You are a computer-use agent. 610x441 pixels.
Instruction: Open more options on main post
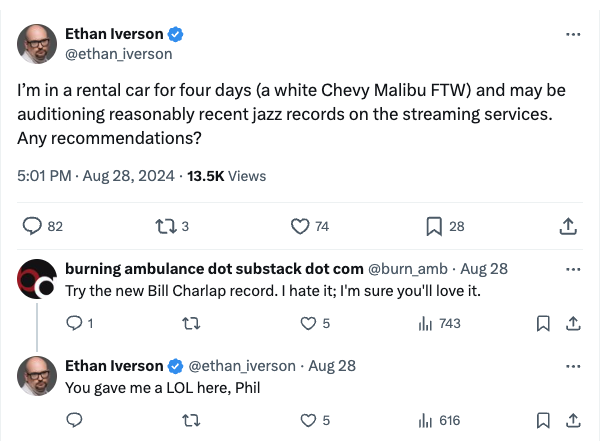tap(573, 34)
